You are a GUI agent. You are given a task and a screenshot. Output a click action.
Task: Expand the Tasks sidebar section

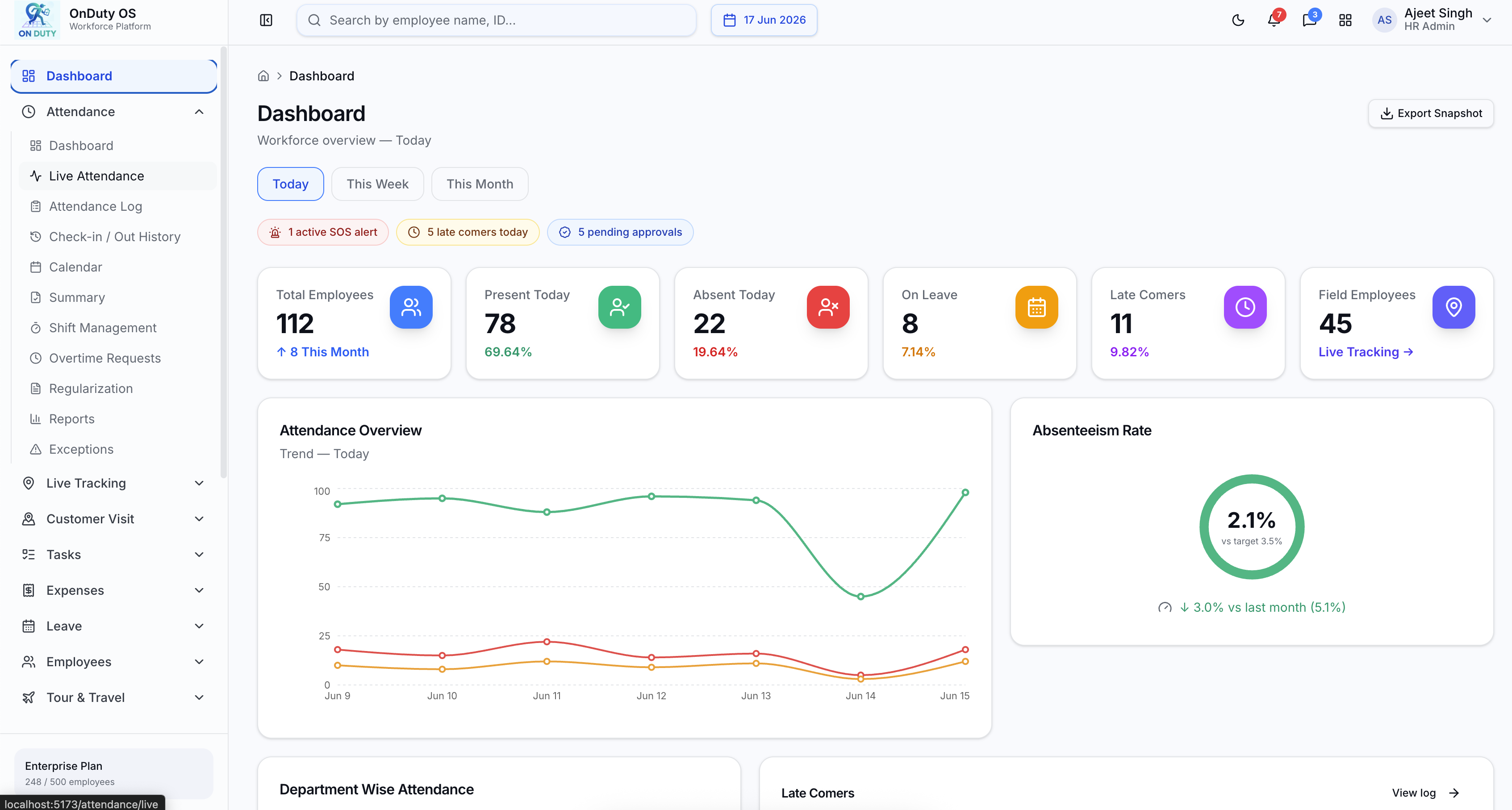tap(114, 555)
